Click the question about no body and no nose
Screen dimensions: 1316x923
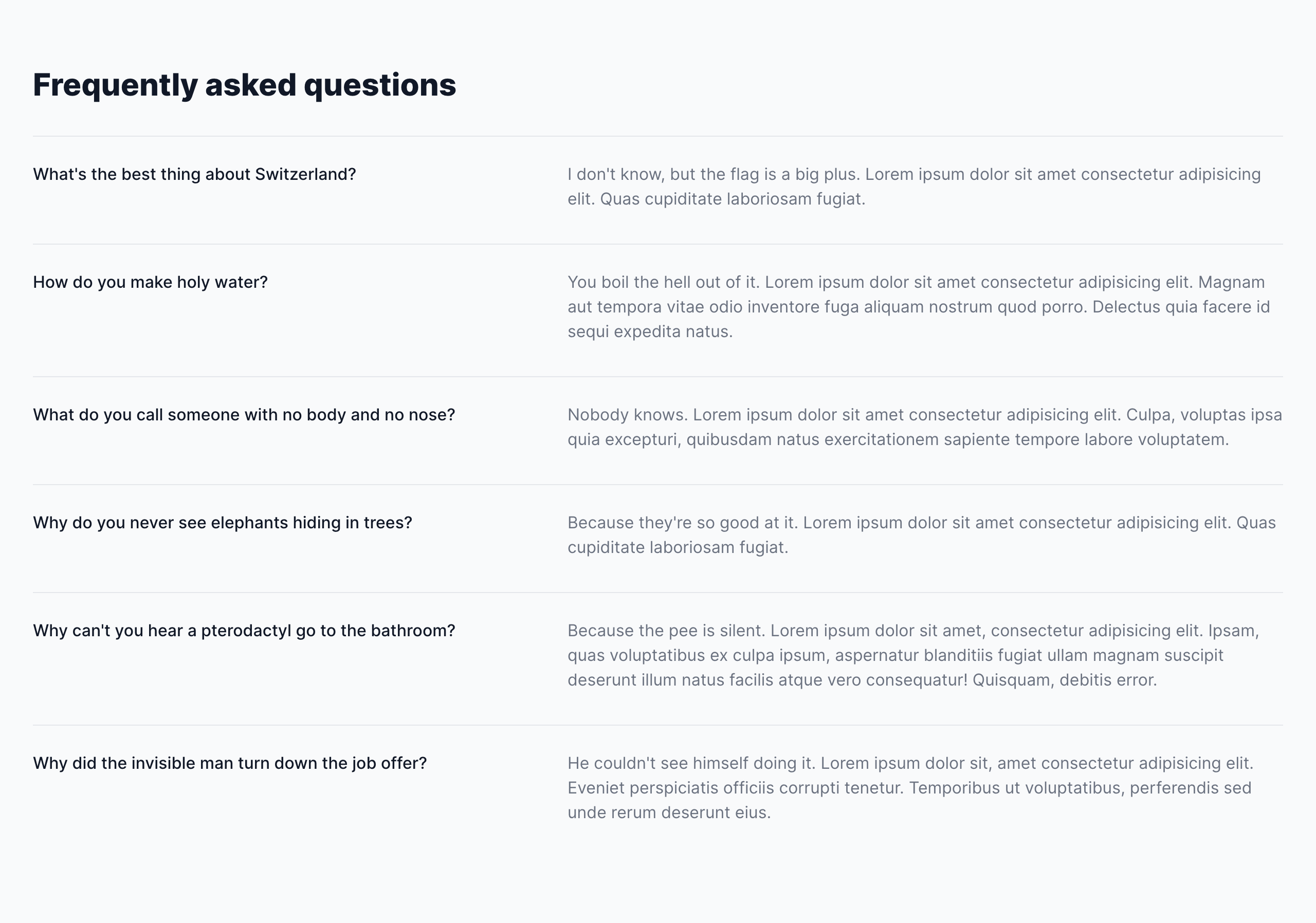point(244,415)
